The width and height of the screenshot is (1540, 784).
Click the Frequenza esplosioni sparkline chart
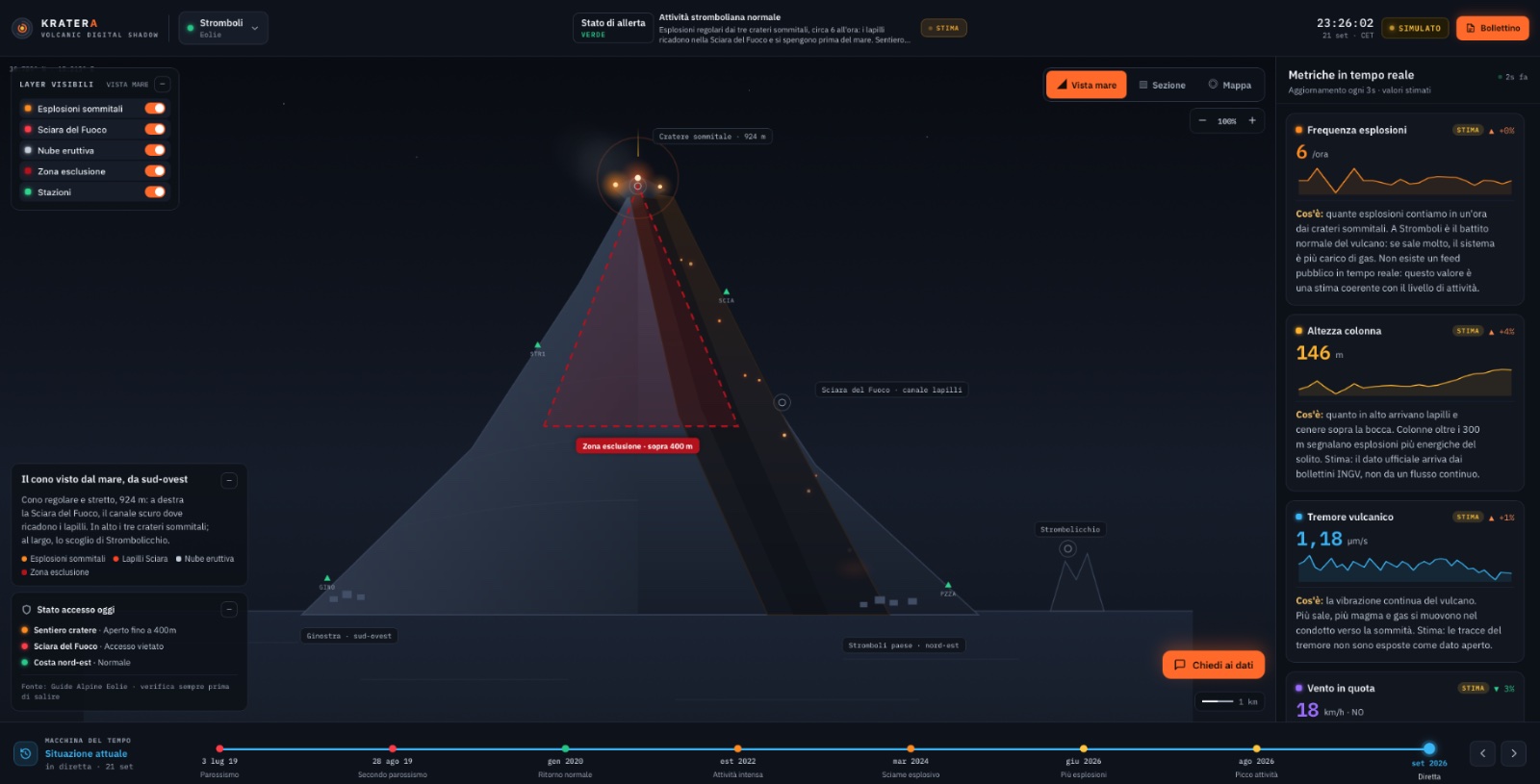click(x=1404, y=180)
